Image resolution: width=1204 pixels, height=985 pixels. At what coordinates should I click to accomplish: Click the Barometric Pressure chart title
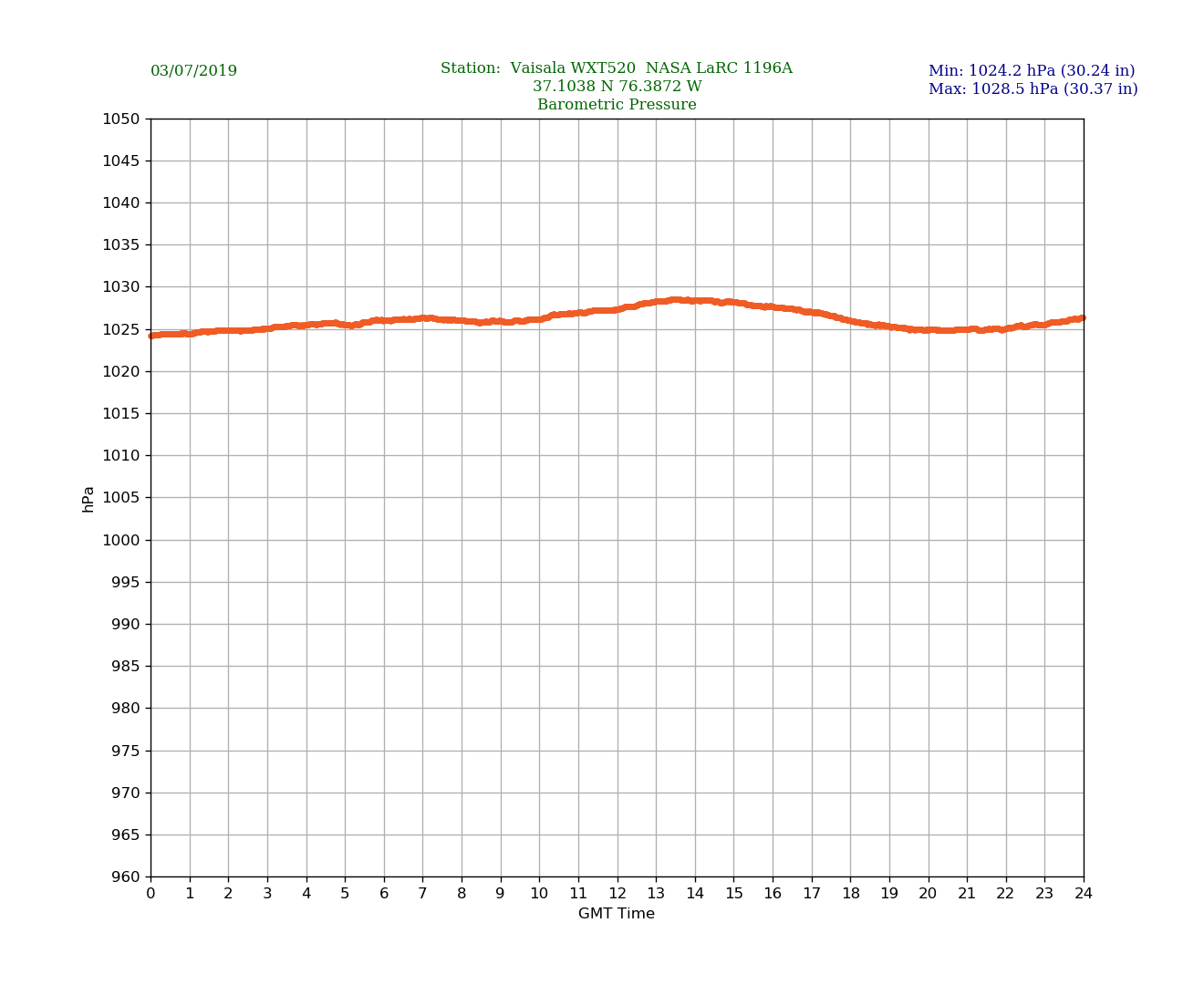click(617, 105)
